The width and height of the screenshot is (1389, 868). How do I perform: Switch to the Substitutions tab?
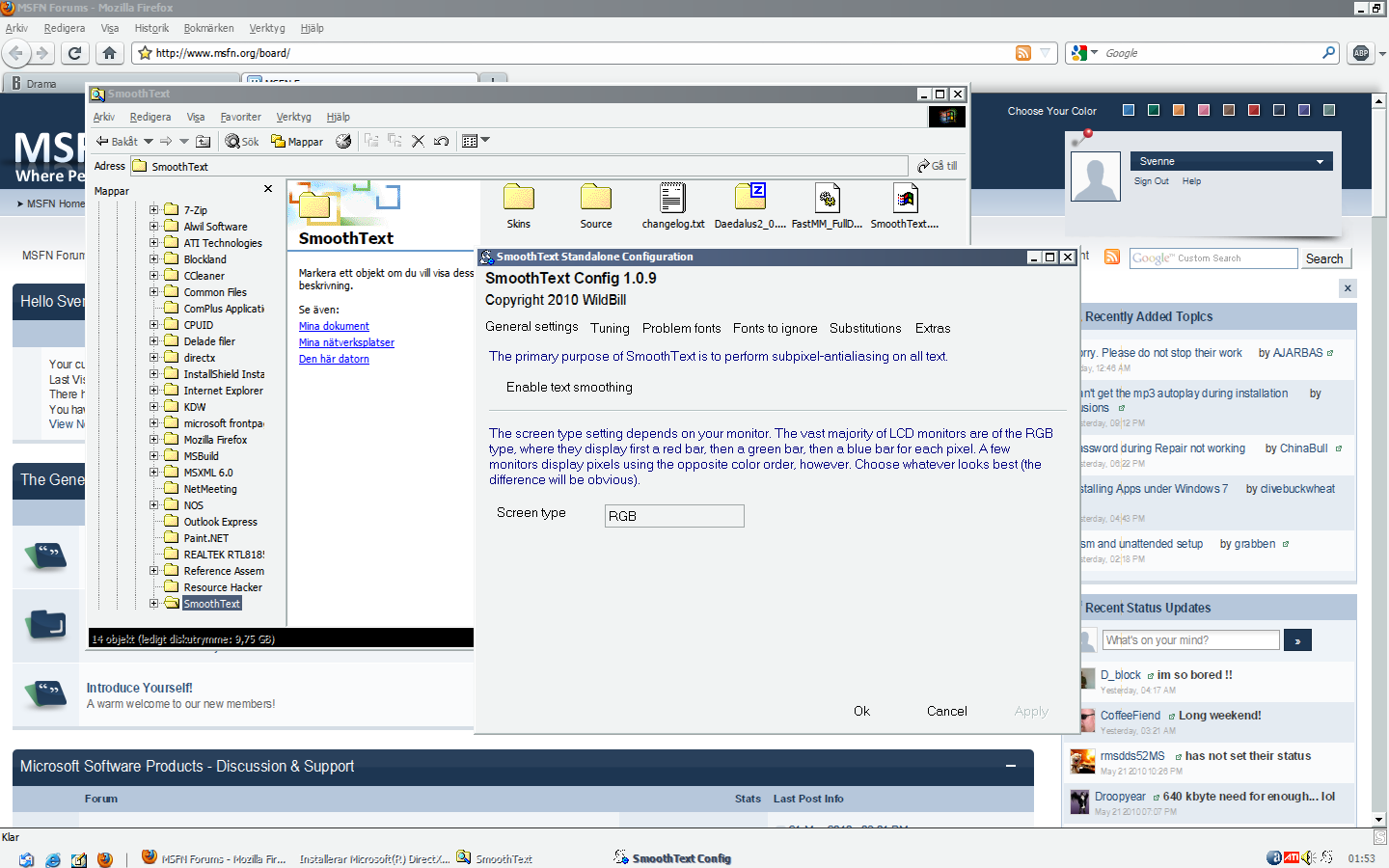865,328
